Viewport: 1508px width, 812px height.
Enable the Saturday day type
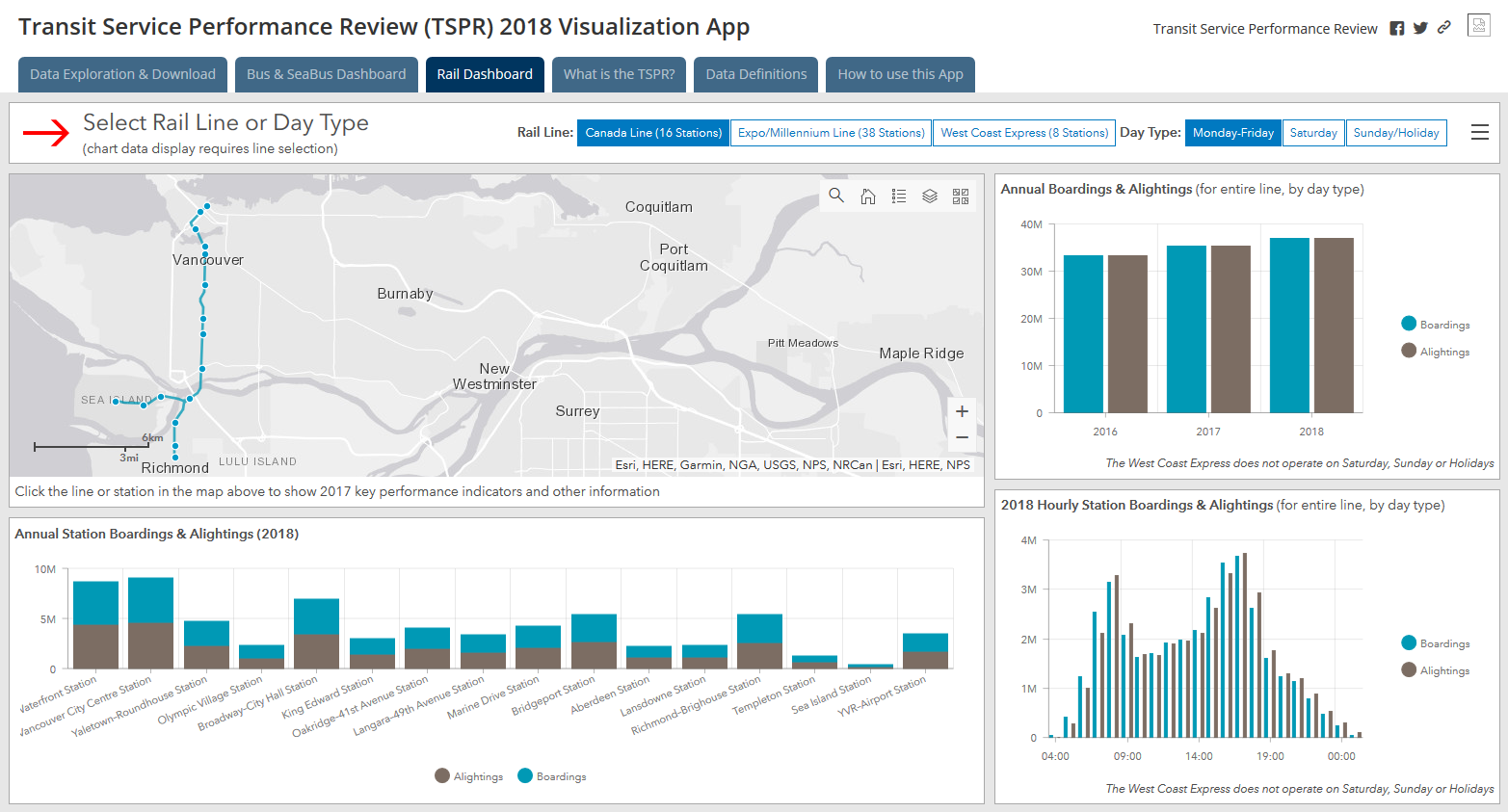[1313, 132]
